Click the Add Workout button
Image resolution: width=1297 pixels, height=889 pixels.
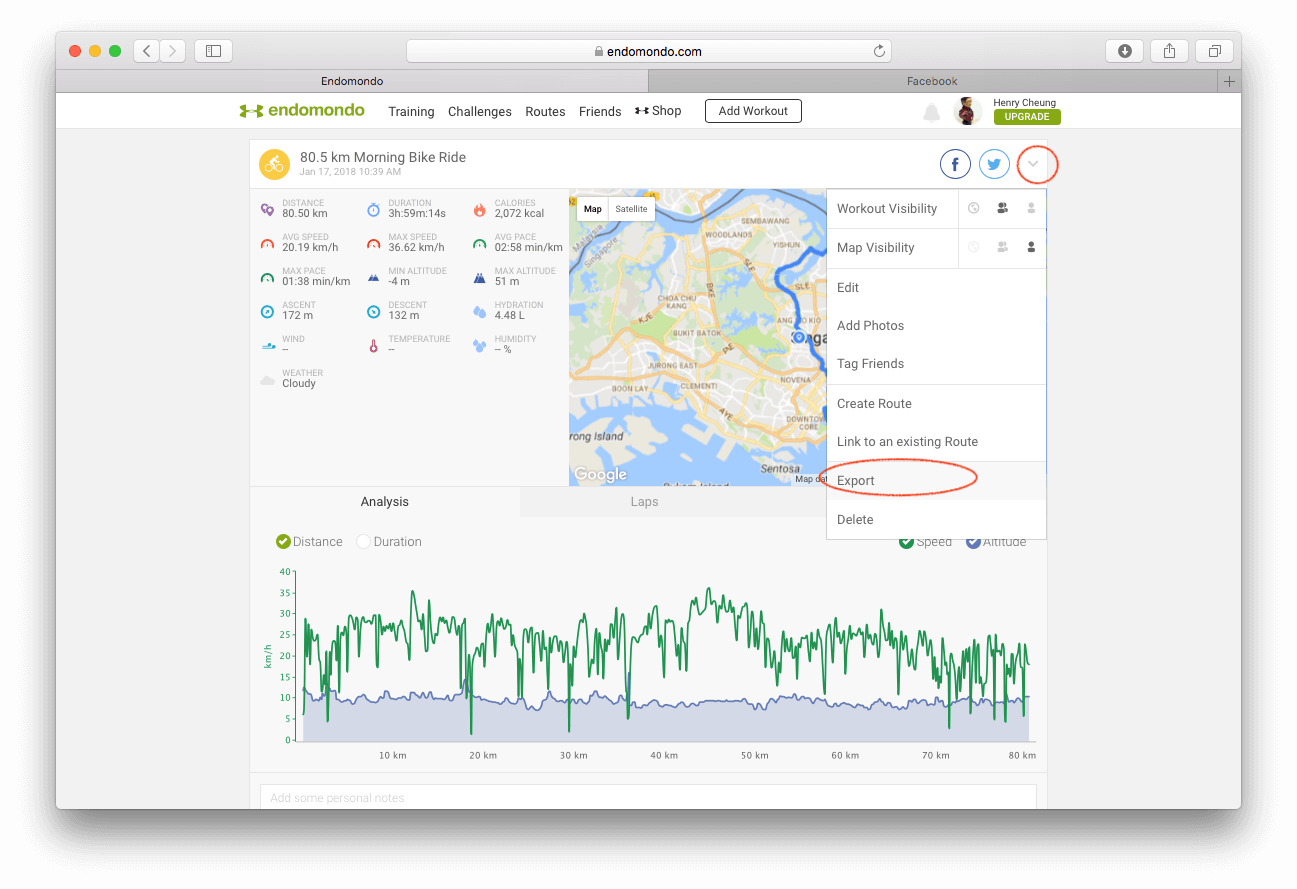[x=753, y=111]
